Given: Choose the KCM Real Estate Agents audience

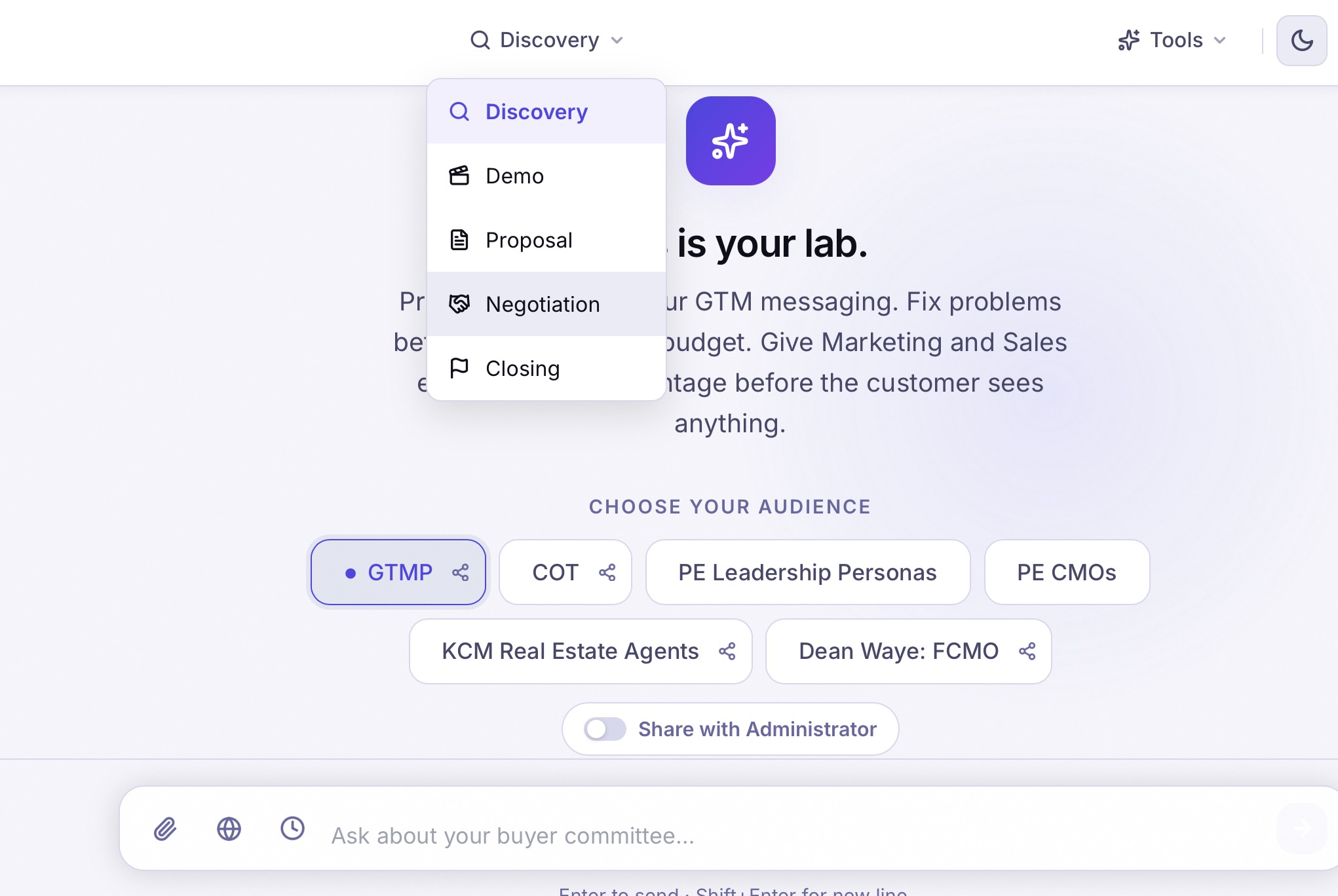Looking at the screenshot, I should 569,651.
